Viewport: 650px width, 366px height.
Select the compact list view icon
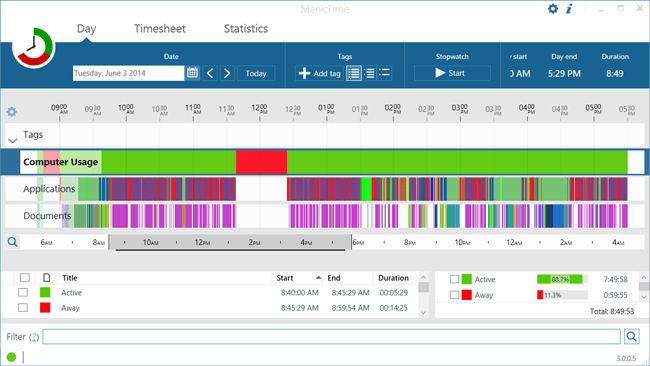(x=384, y=73)
